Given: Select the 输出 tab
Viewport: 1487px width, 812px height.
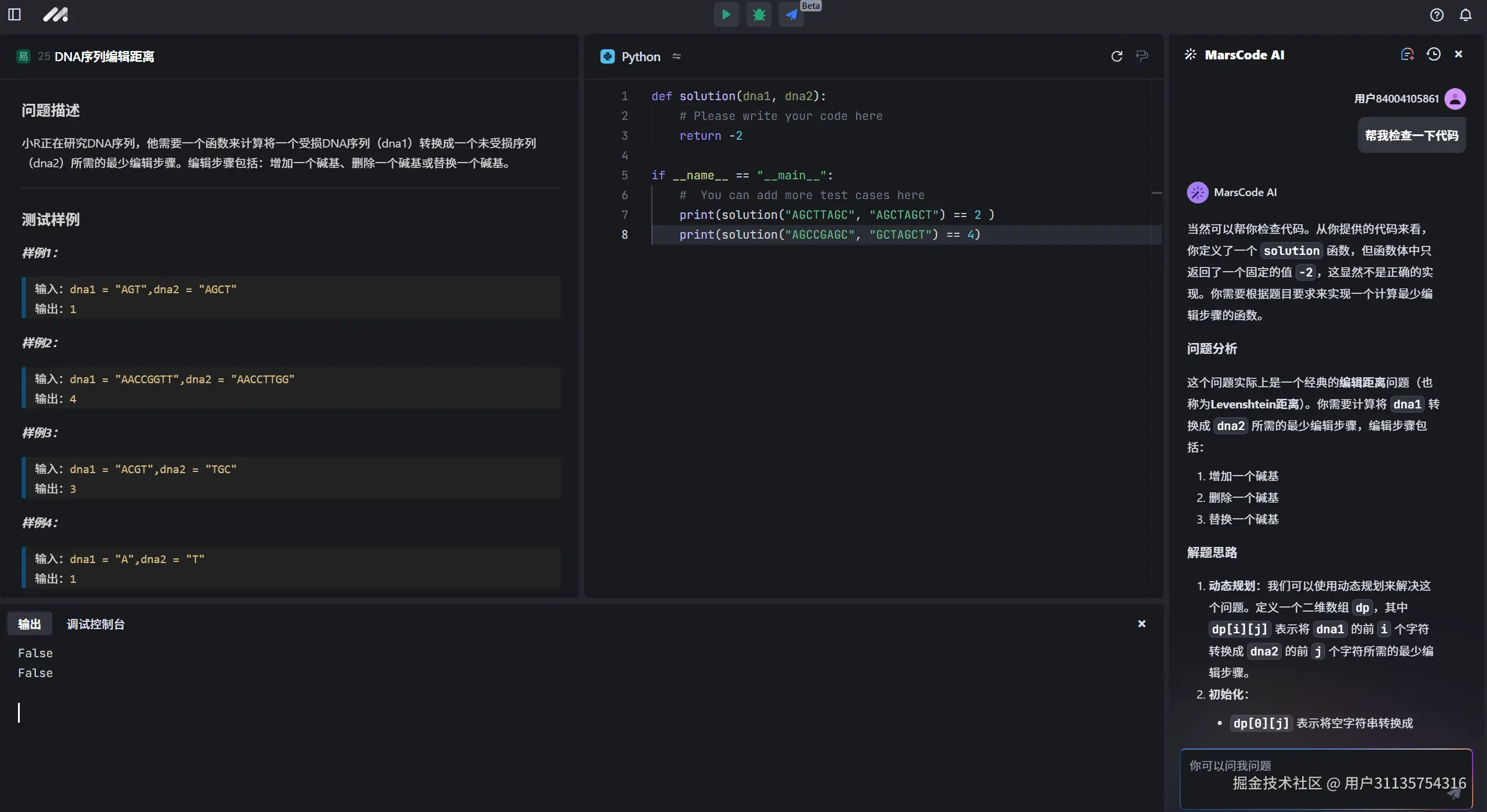Looking at the screenshot, I should 29,624.
